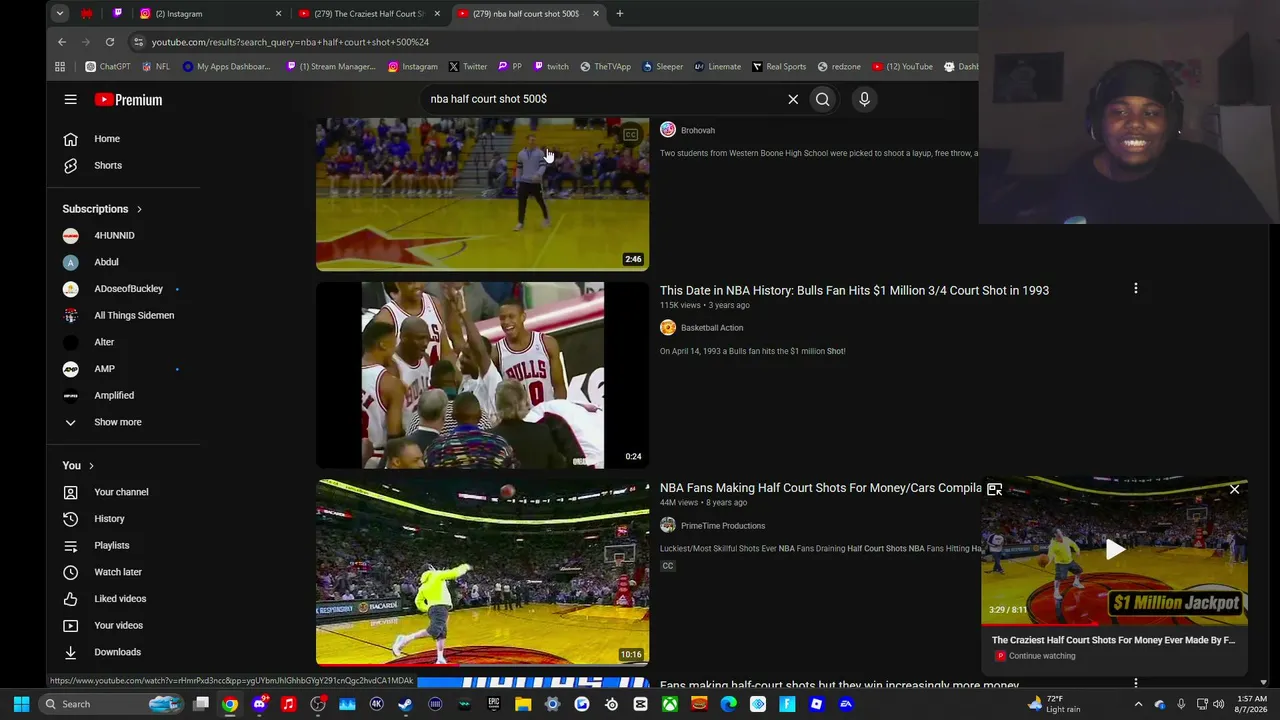Viewport: 1280px width, 720px height.
Task: Clear the search box with the X
Action: click(793, 99)
